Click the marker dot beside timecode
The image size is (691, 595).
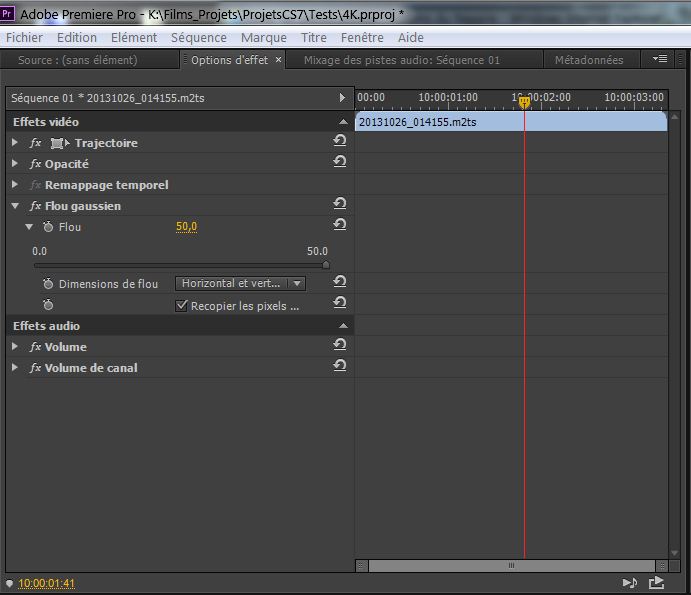coord(9,583)
